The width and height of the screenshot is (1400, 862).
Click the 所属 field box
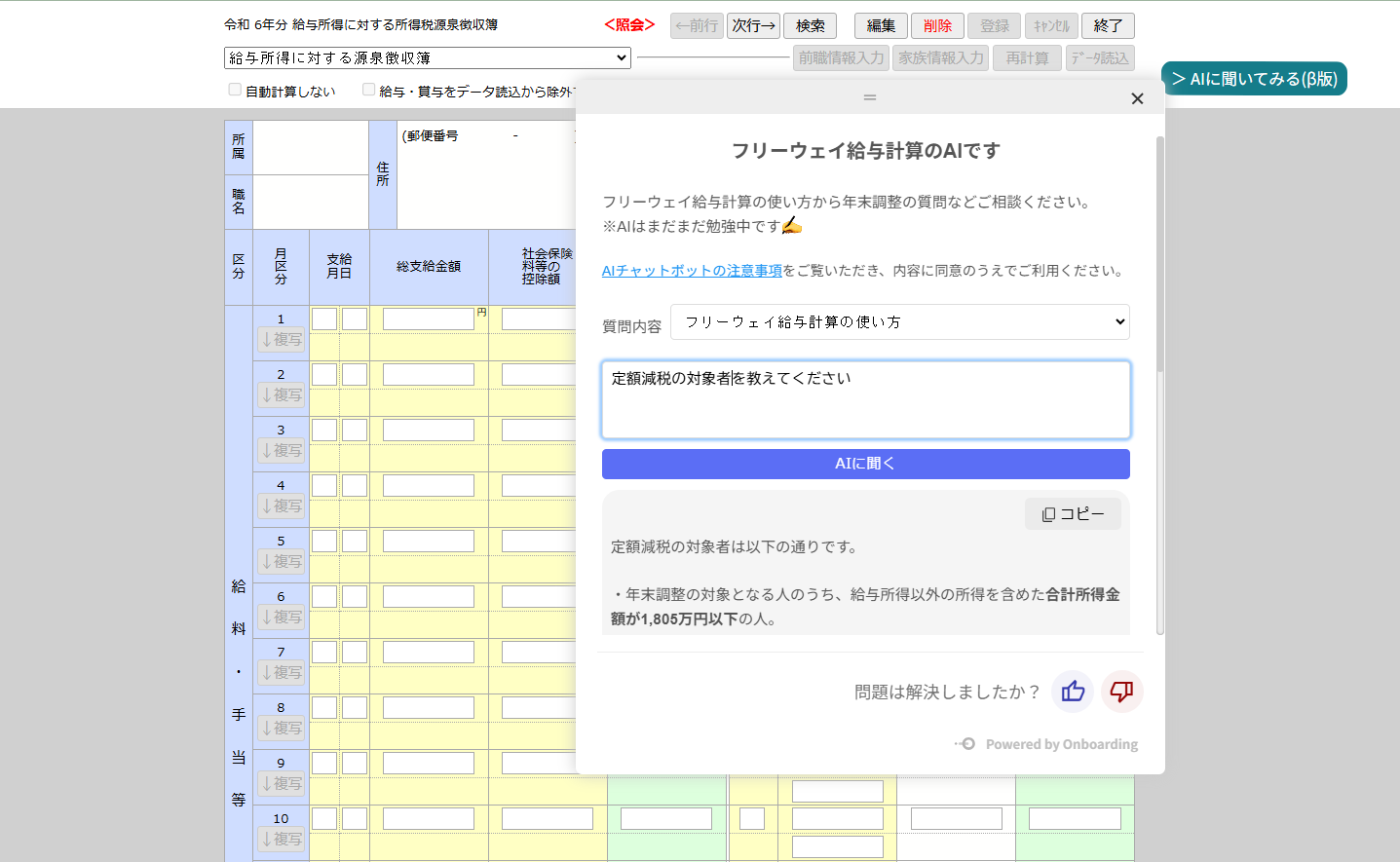pos(311,148)
